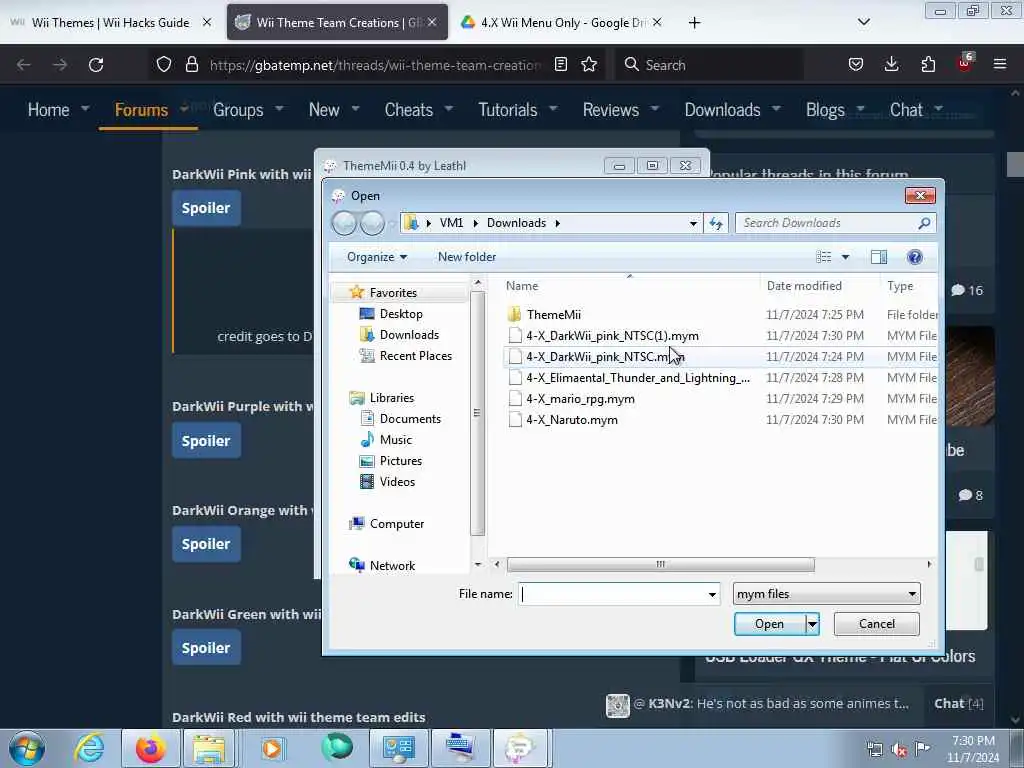Viewport: 1024px width, 768px height.
Task: Expand the Downloads nav menu arrow on GBAtemp
Action: click(x=776, y=108)
